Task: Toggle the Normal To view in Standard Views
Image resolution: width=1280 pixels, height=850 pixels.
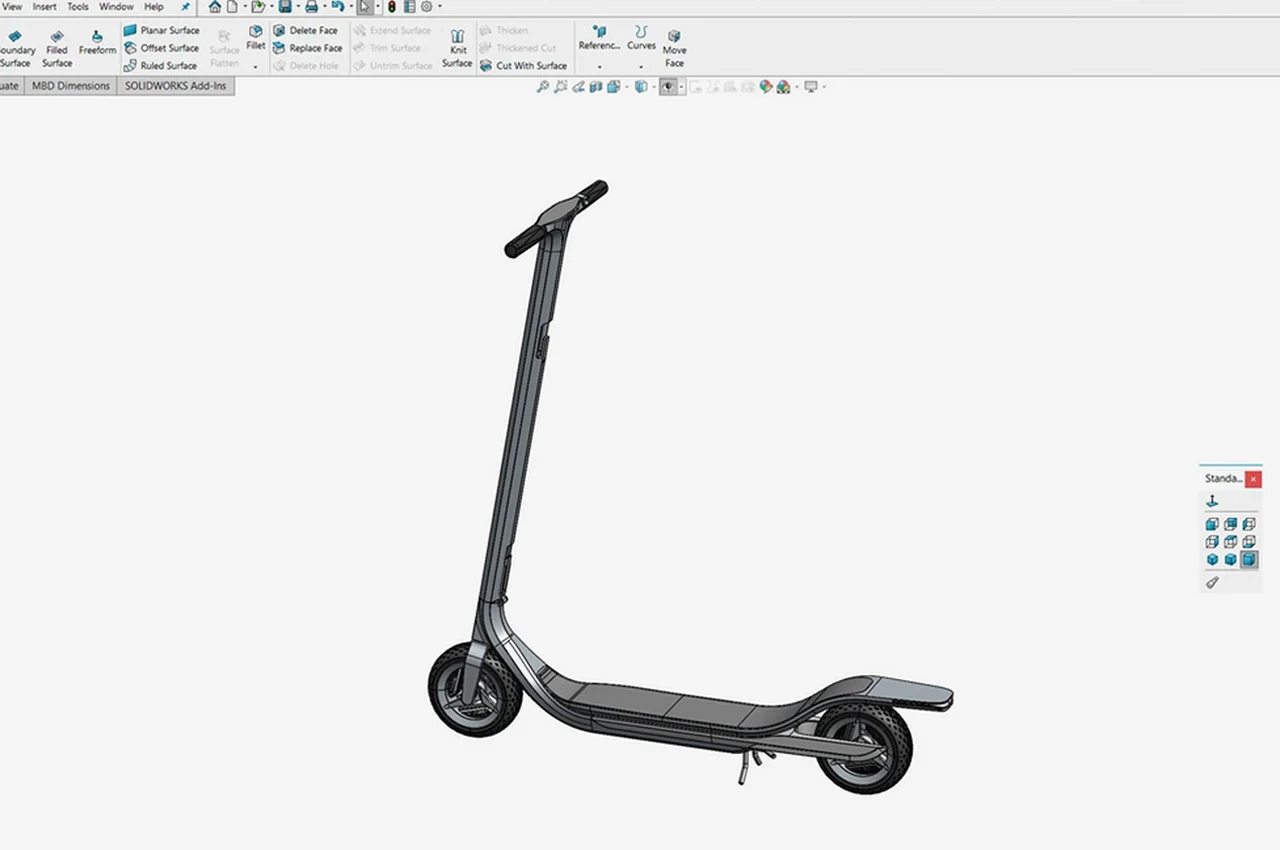Action: coord(1212,501)
